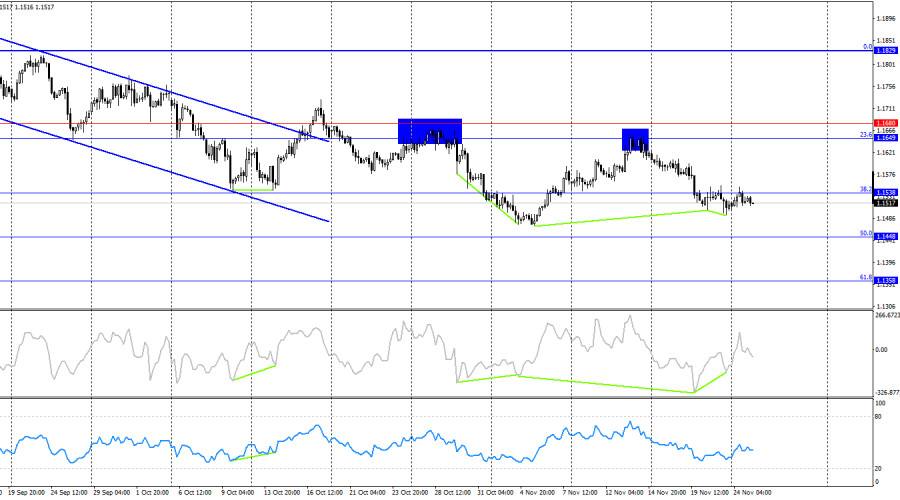The height and width of the screenshot is (500, 900).
Task: Click the 23.6 Fibonacci level label
Action: [866, 135]
